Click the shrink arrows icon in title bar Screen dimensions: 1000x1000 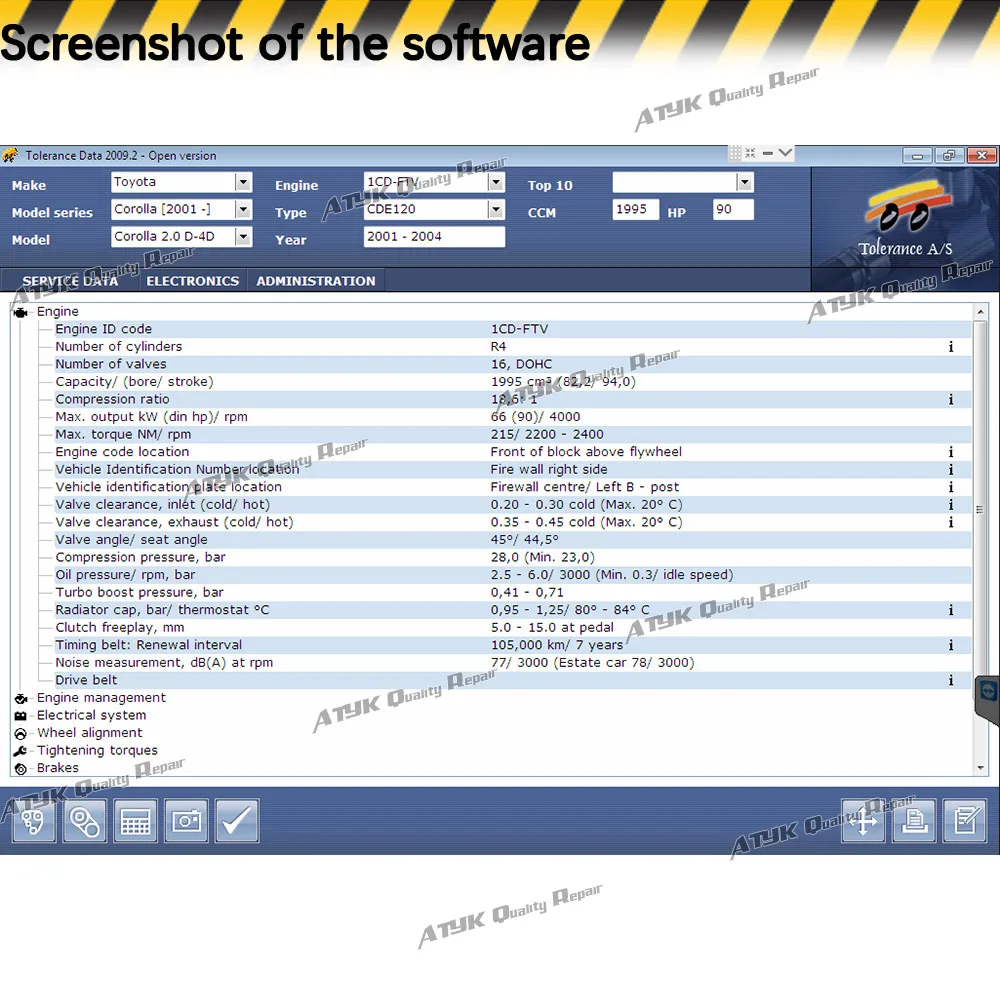click(750, 153)
